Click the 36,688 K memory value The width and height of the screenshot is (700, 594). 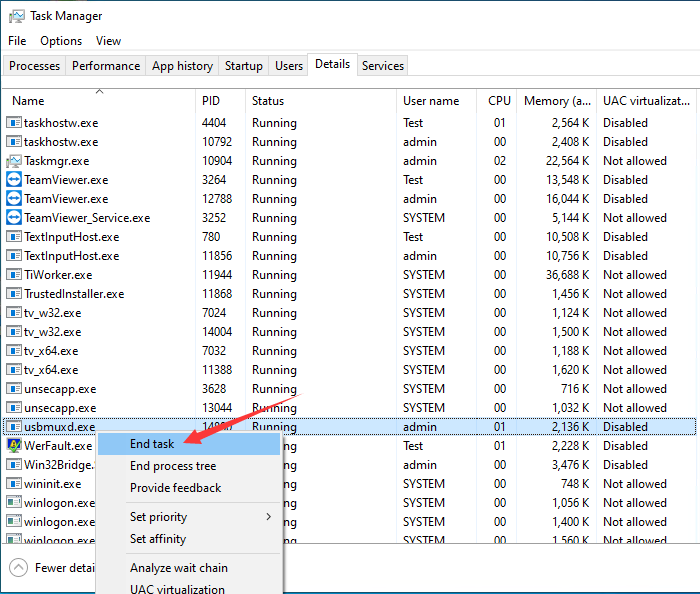click(567, 275)
